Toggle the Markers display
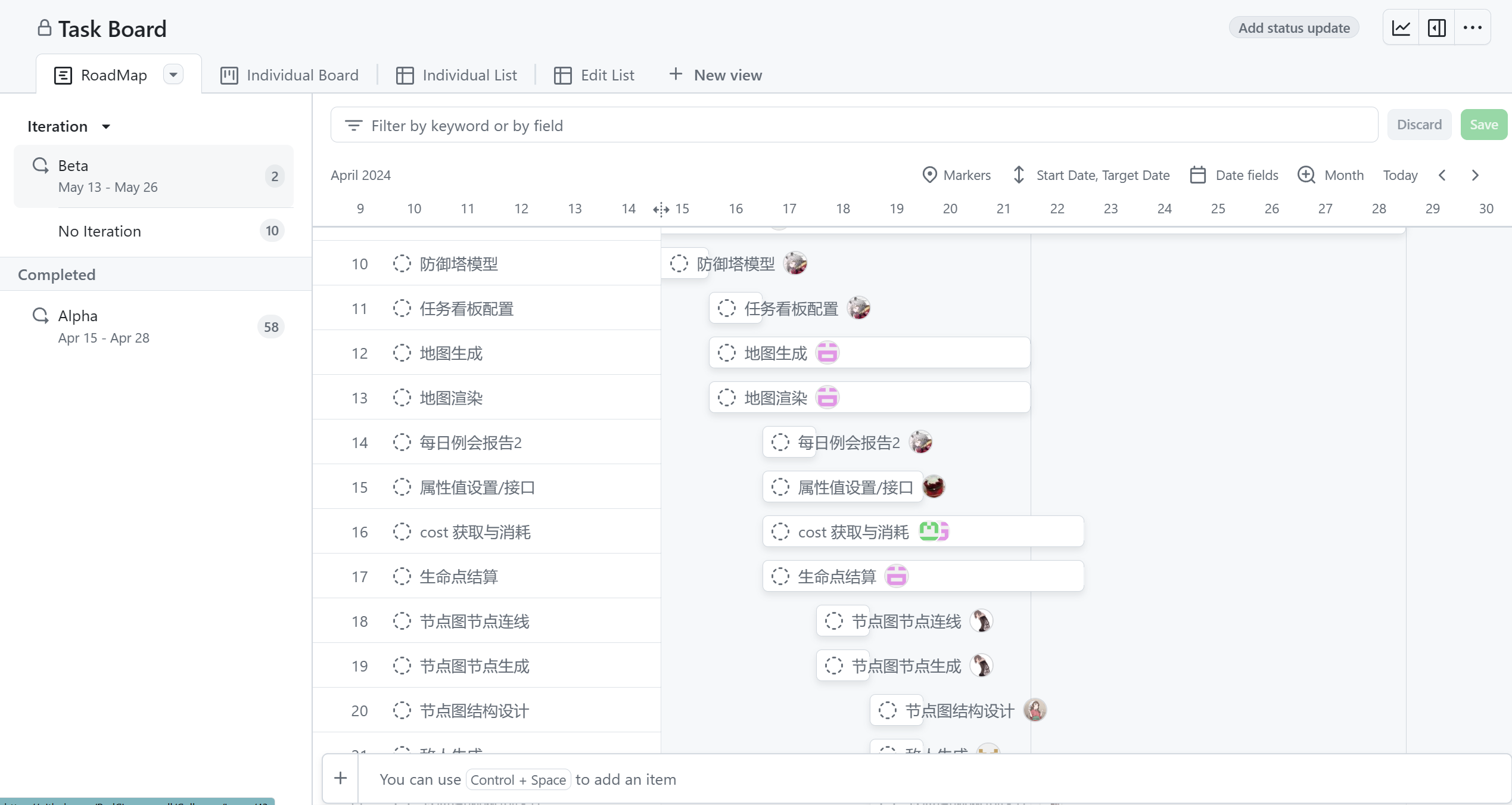The height and width of the screenshot is (805, 1512). [x=957, y=175]
